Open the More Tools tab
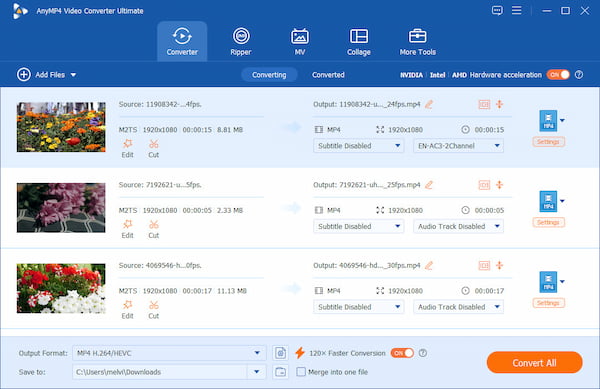The image size is (600, 389). point(417,41)
